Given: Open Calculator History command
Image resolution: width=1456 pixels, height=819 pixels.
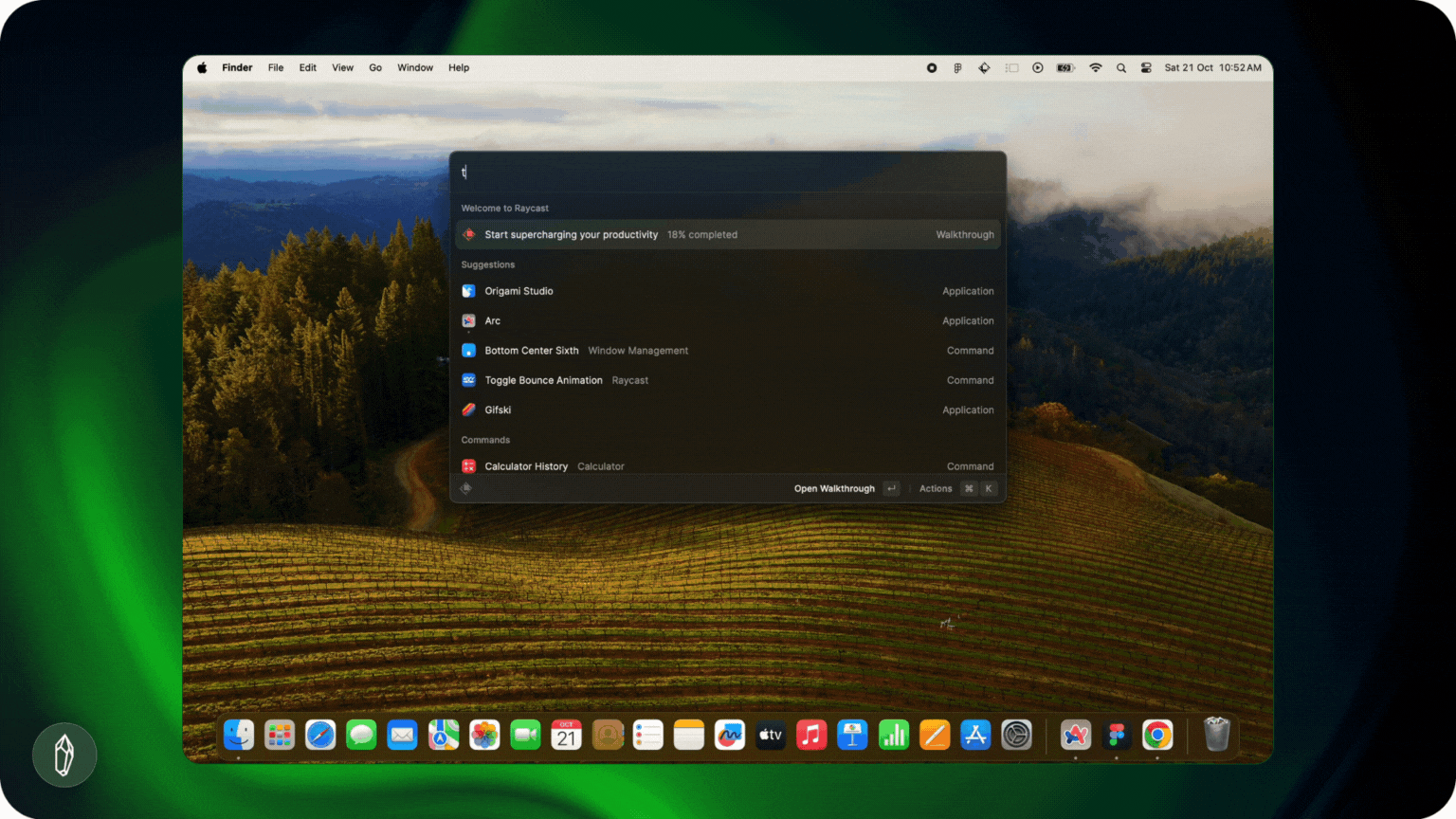Looking at the screenshot, I should (728, 465).
